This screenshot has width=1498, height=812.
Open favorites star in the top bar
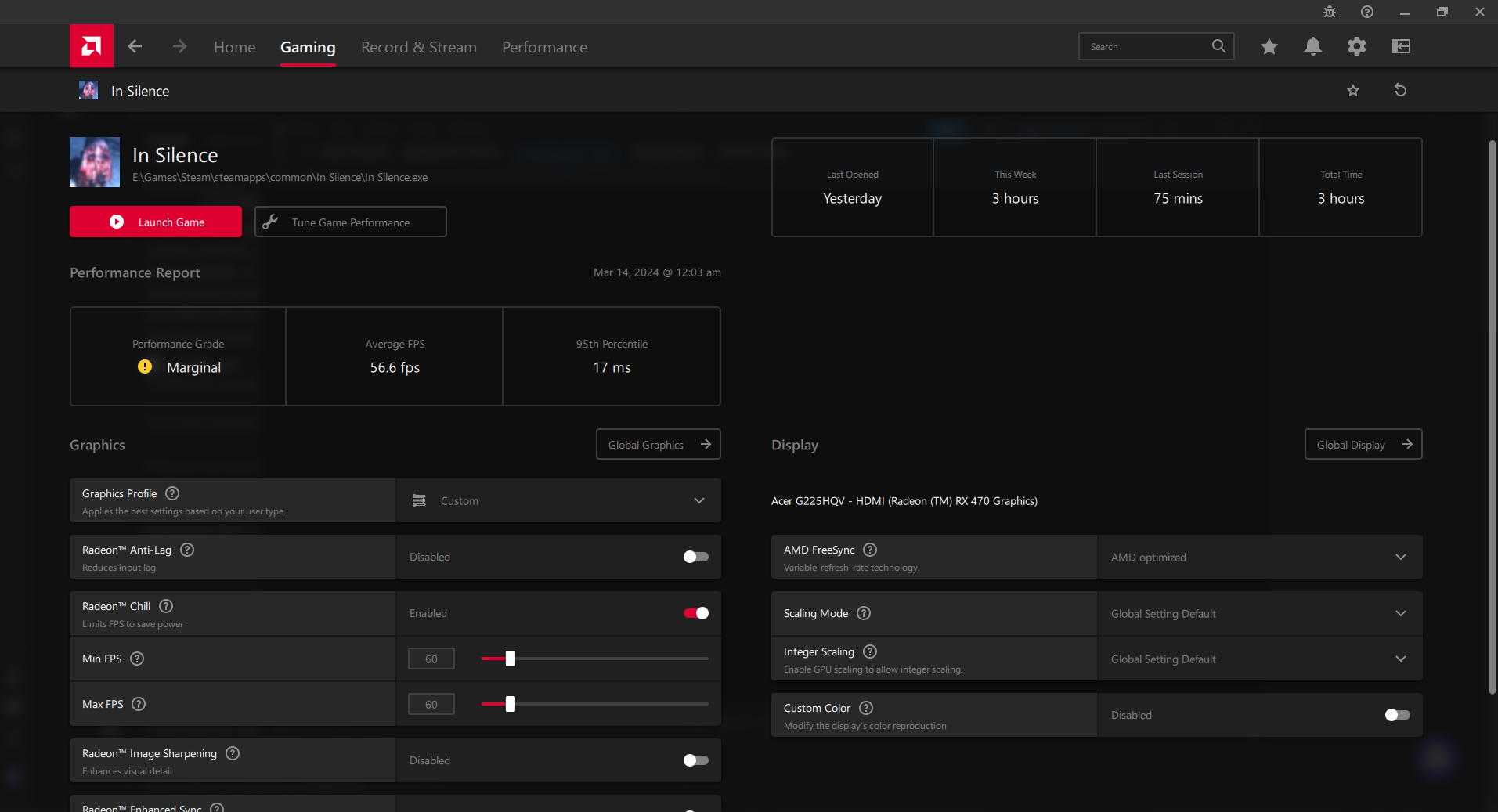(x=1269, y=46)
